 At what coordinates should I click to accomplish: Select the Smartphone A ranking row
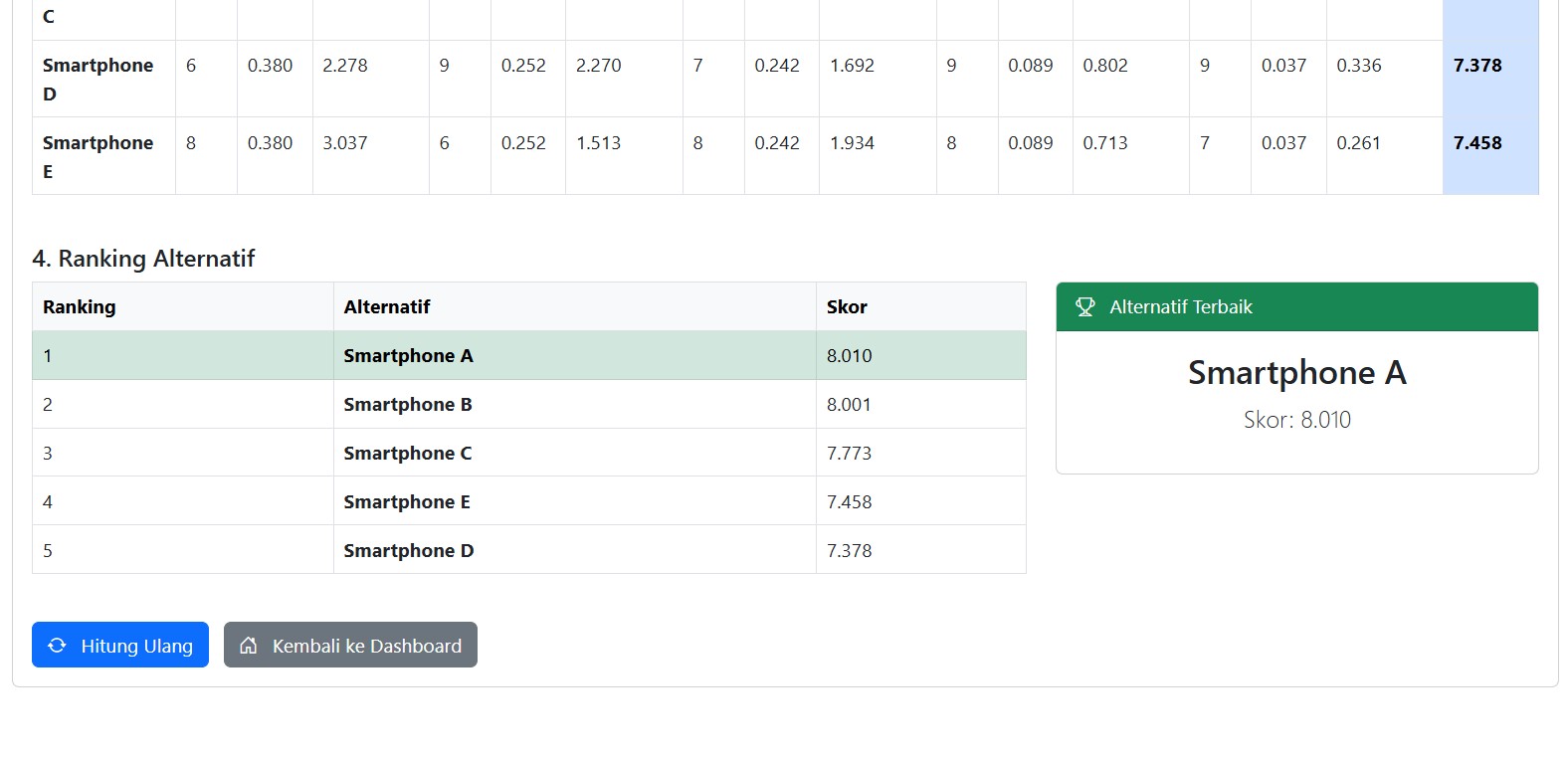click(529, 355)
